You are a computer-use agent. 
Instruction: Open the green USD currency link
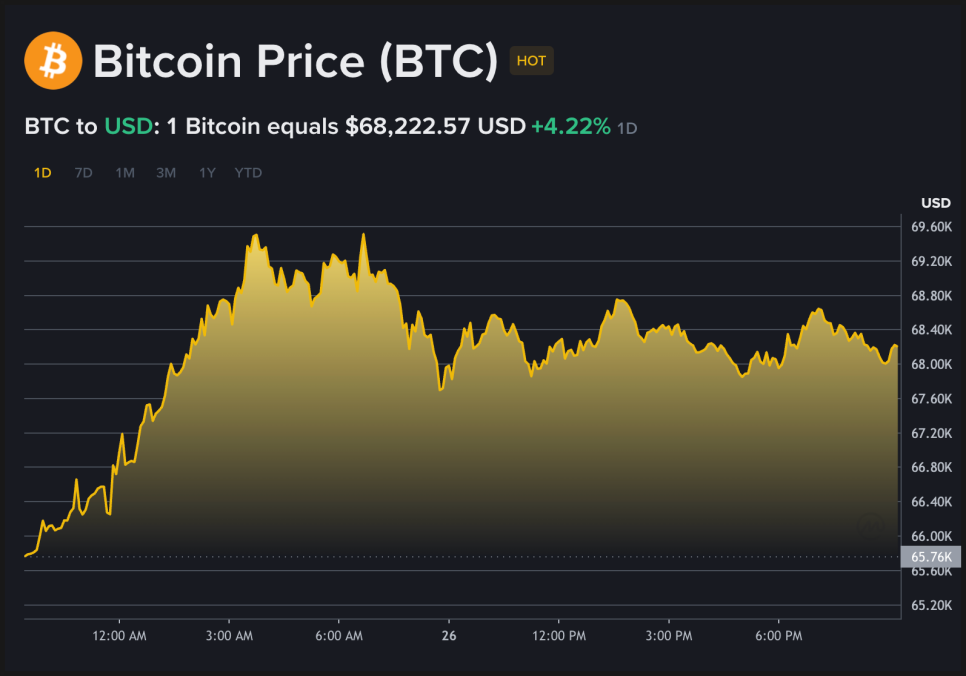126,127
